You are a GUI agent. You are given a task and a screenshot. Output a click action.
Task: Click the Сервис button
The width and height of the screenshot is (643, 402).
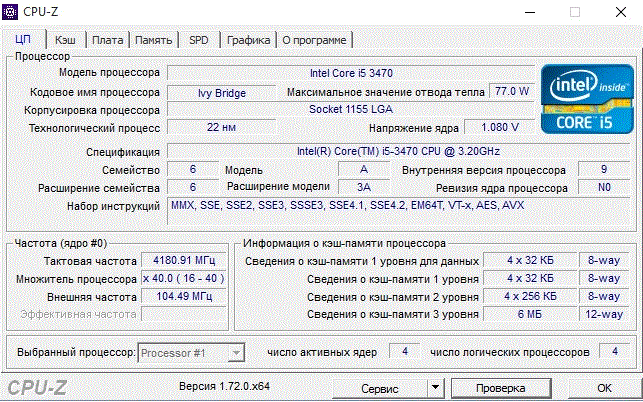[x=380, y=388]
